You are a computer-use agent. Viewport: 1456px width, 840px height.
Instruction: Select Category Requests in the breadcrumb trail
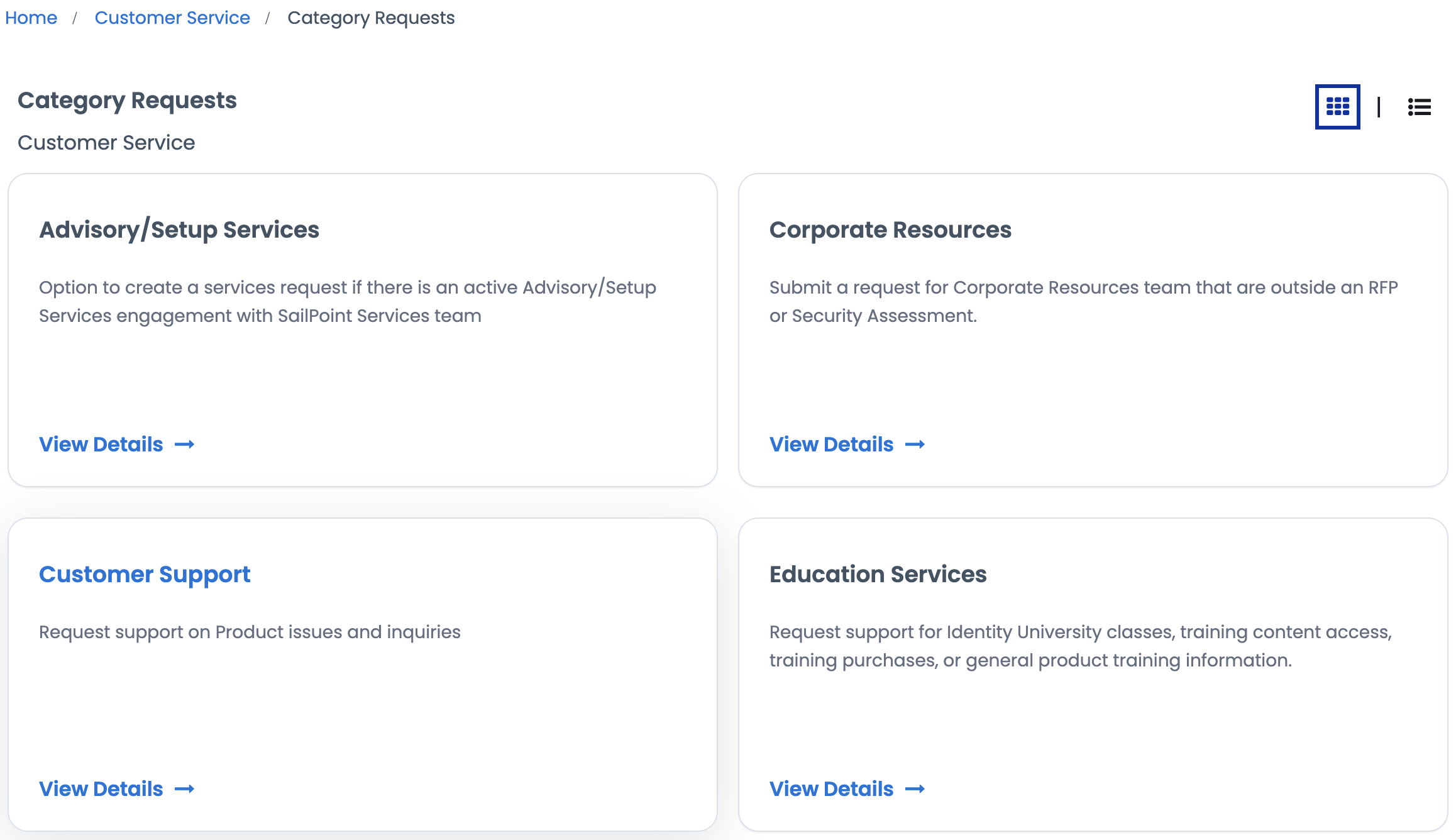[x=371, y=18]
